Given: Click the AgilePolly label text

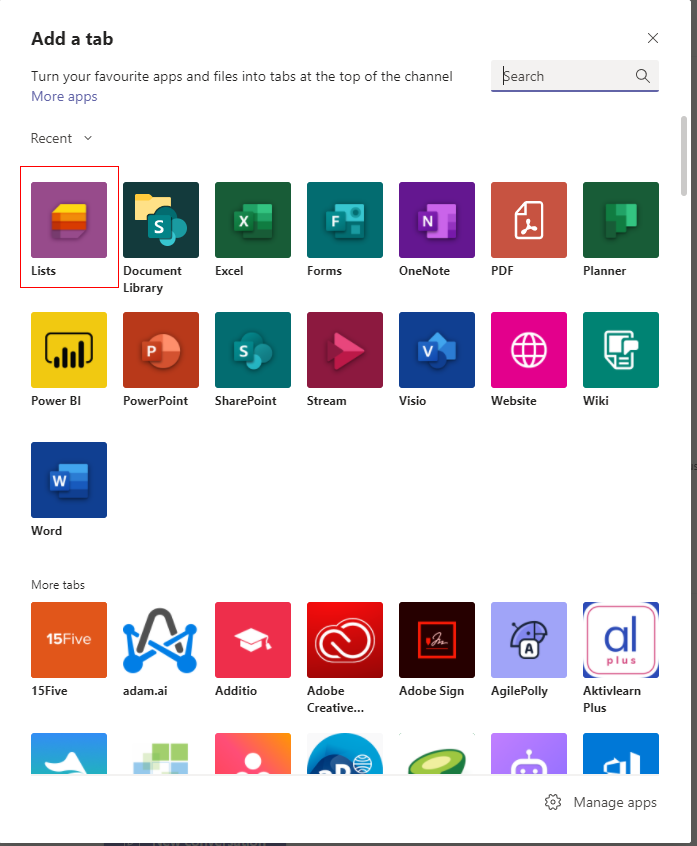Looking at the screenshot, I should (x=519, y=691).
